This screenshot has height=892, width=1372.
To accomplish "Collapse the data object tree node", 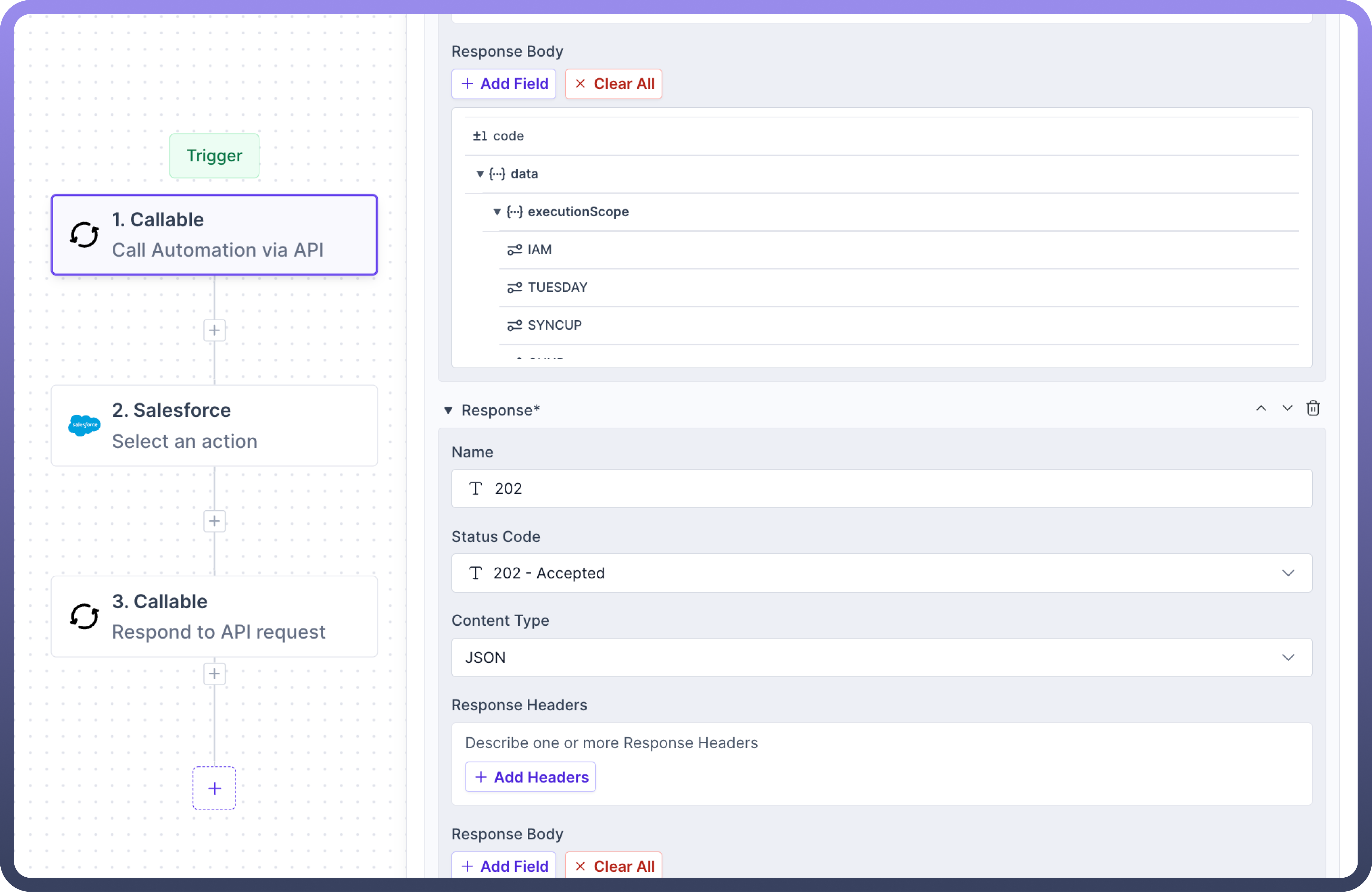I will pyautogui.click(x=479, y=174).
